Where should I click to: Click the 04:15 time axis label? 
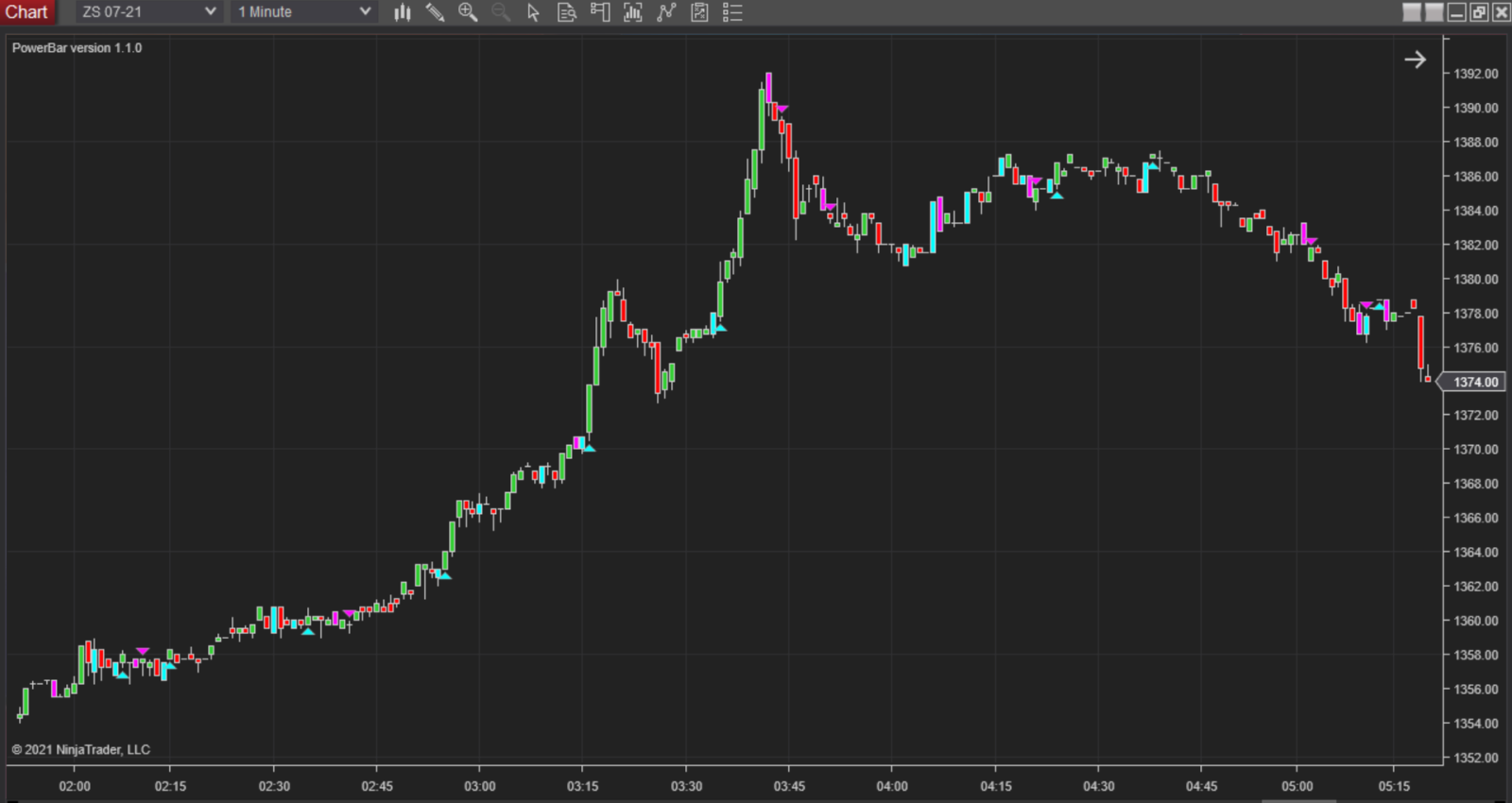coord(995,786)
